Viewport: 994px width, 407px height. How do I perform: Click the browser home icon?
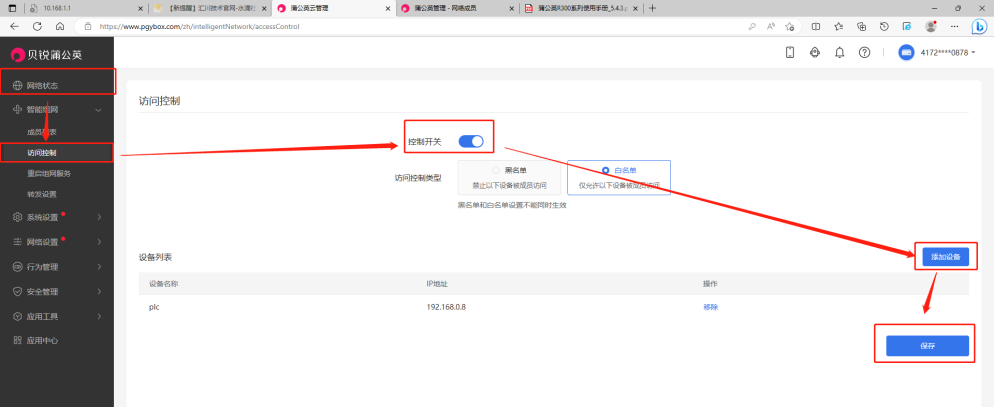coord(60,27)
